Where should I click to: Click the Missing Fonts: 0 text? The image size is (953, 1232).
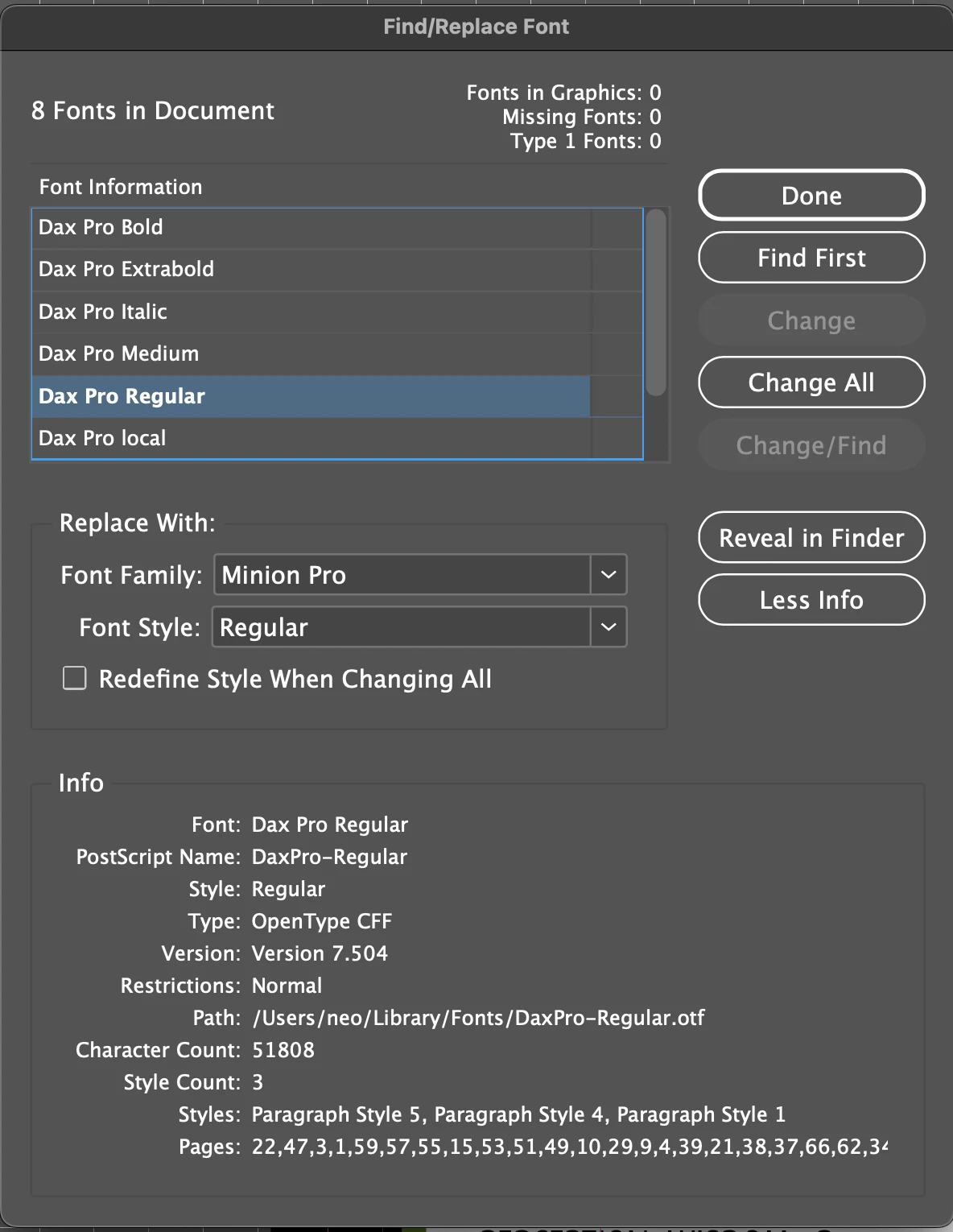(582, 117)
